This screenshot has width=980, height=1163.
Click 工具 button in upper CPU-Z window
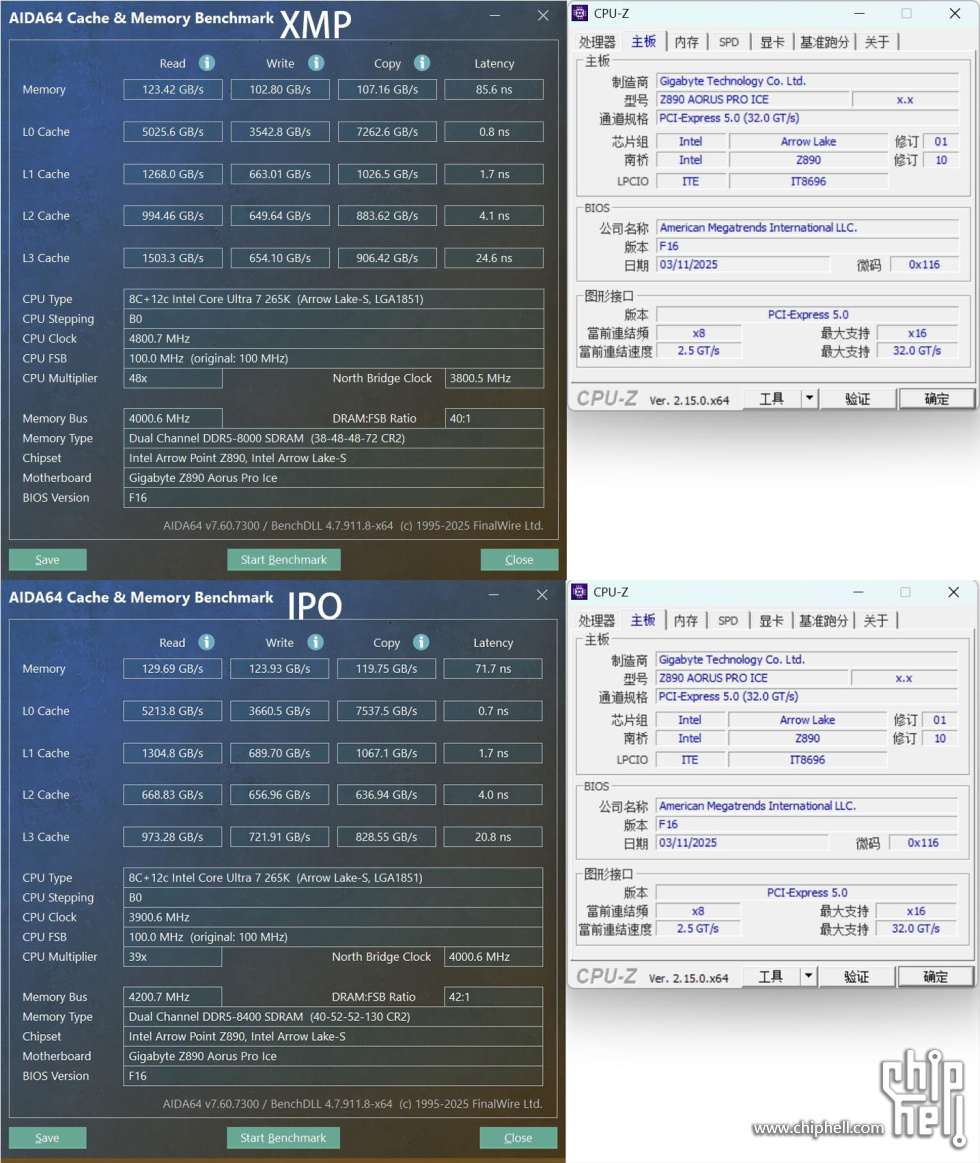[x=772, y=399]
